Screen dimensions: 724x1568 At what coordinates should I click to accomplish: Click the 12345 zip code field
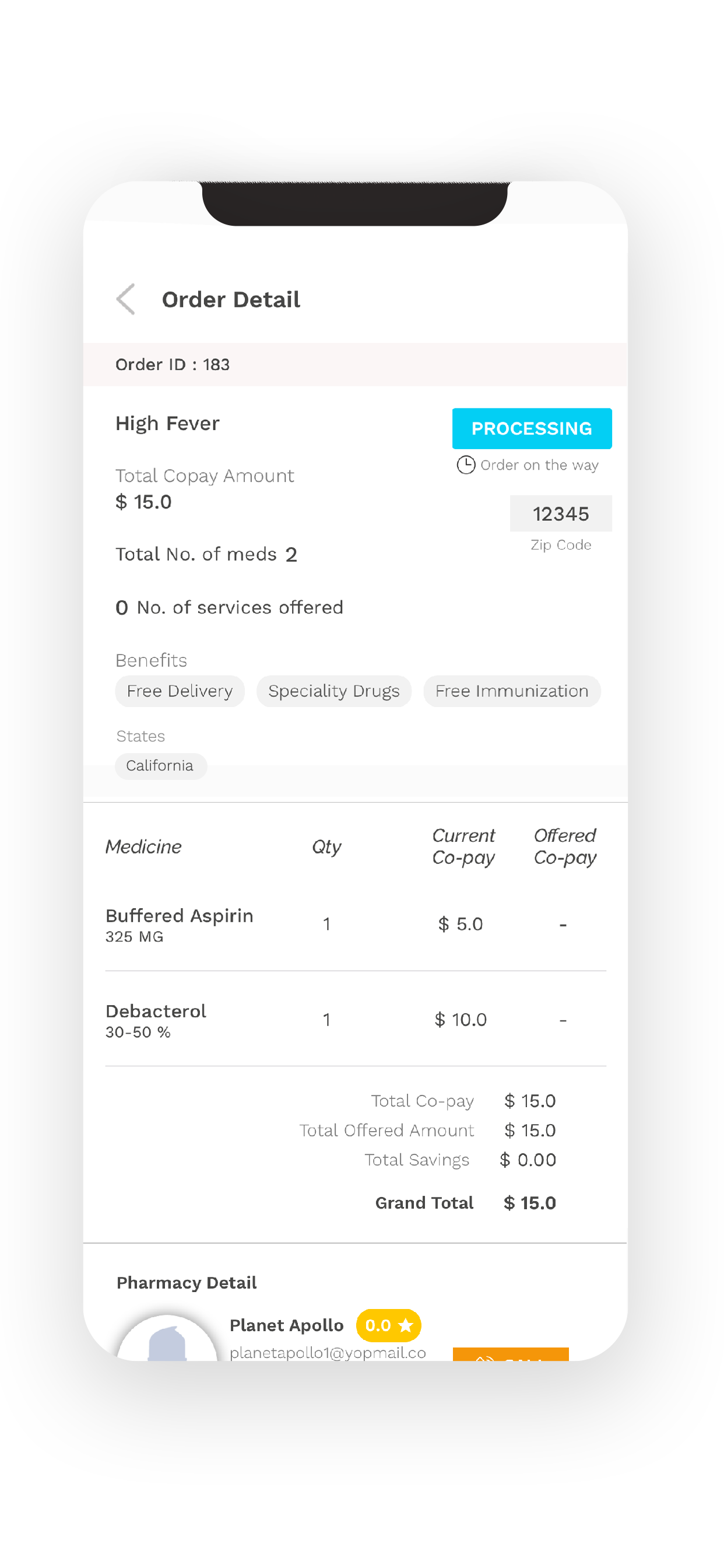click(560, 514)
